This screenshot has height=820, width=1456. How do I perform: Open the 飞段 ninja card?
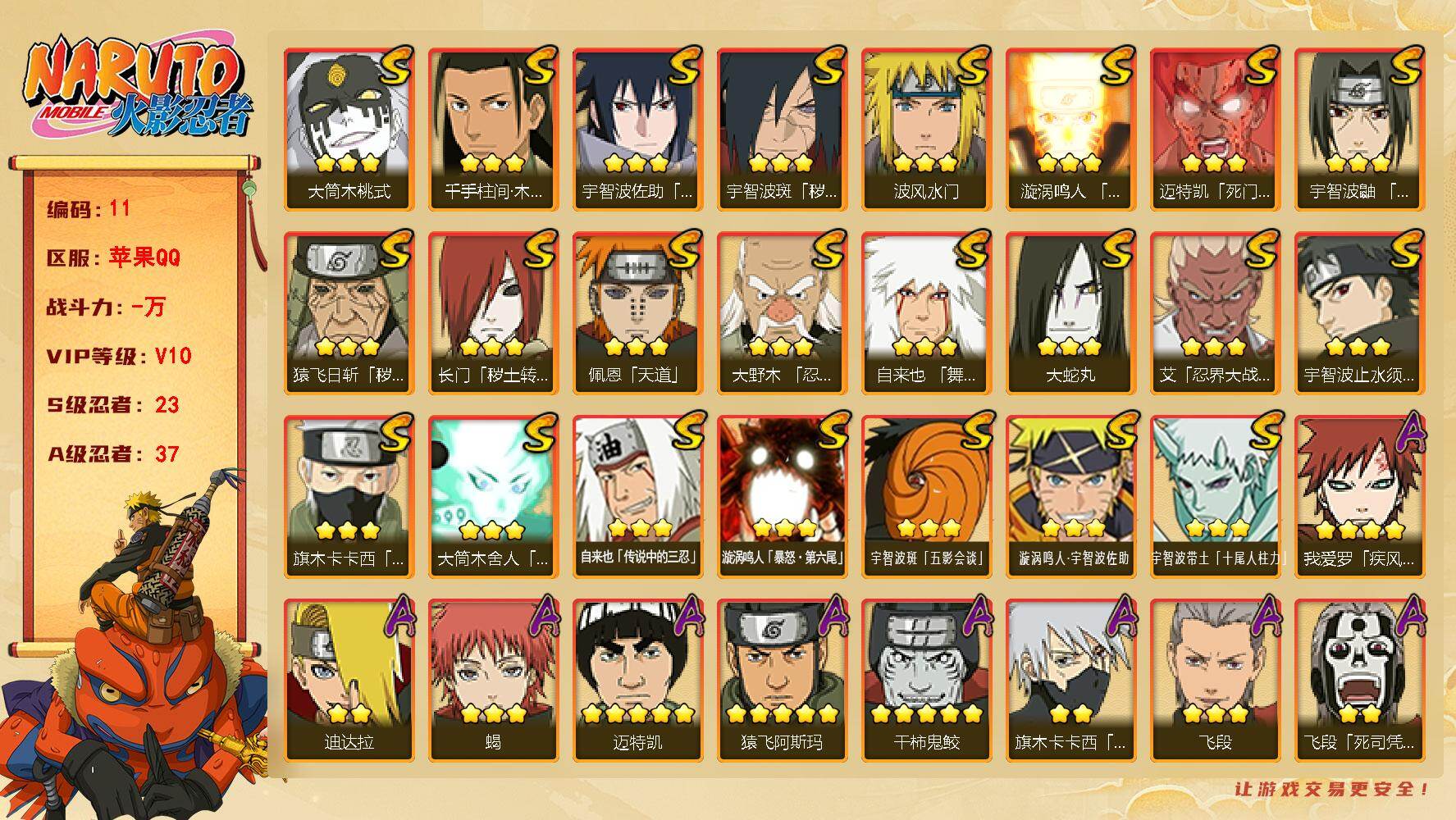(x=1216, y=681)
